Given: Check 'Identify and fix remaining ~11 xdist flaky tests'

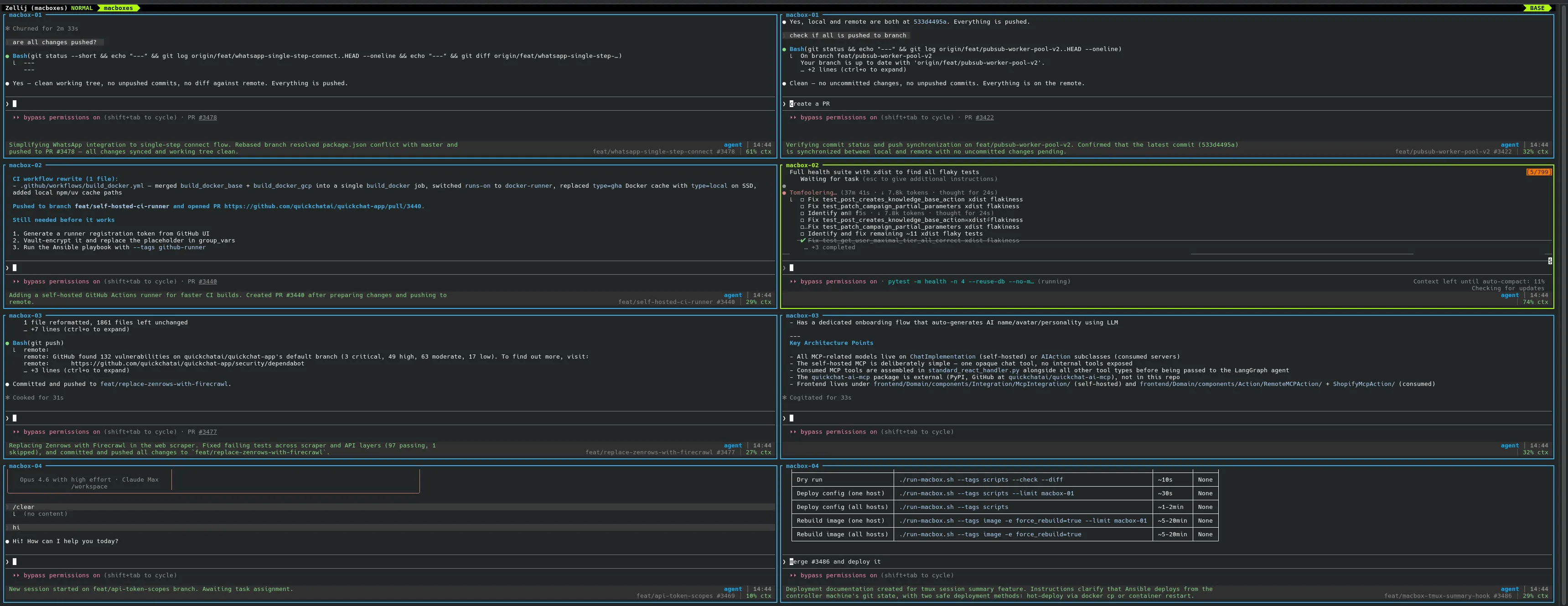Looking at the screenshot, I should pos(802,233).
